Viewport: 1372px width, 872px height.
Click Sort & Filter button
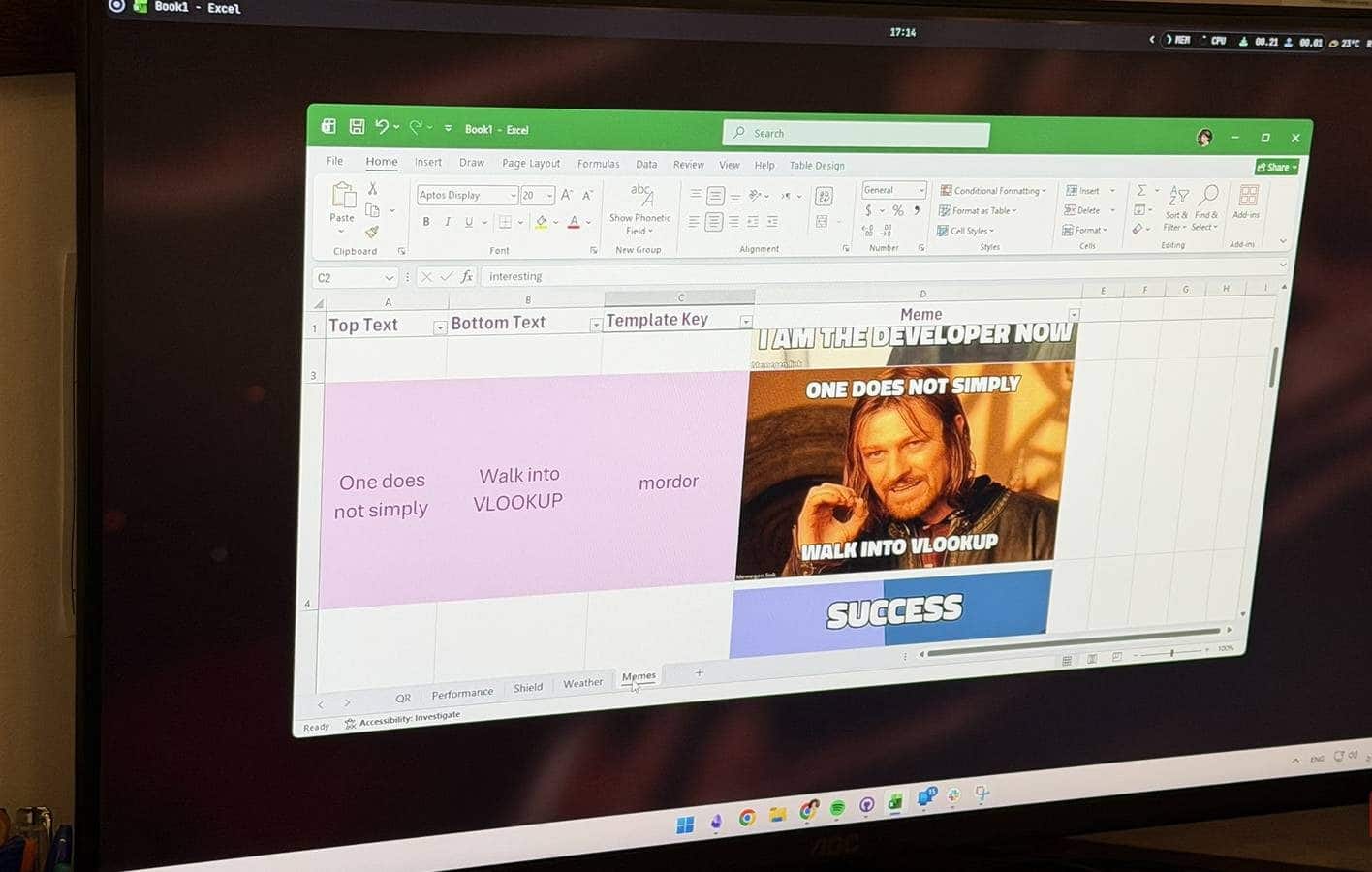(1176, 206)
